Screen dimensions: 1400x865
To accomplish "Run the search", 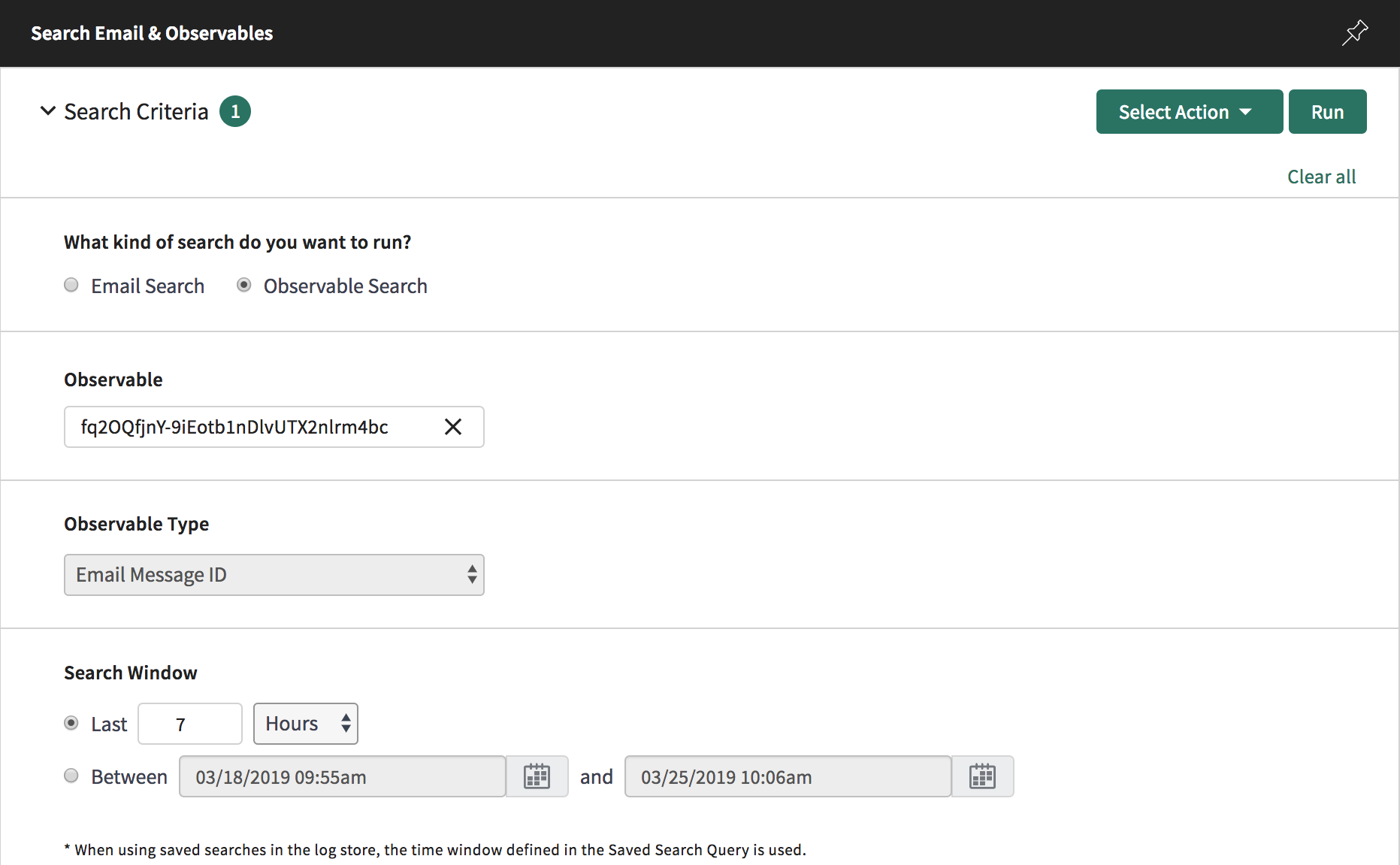I will pyautogui.click(x=1327, y=112).
